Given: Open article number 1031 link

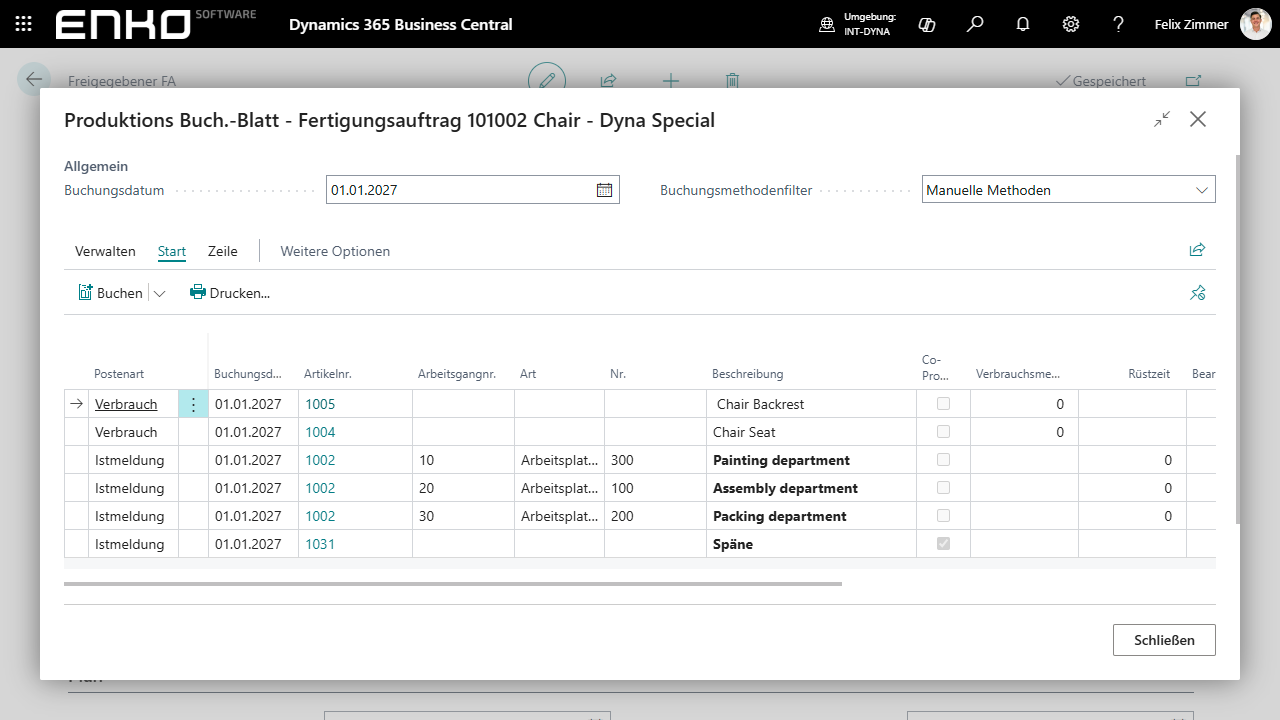Looking at the screenshot, I should click(x=320, y=544).
